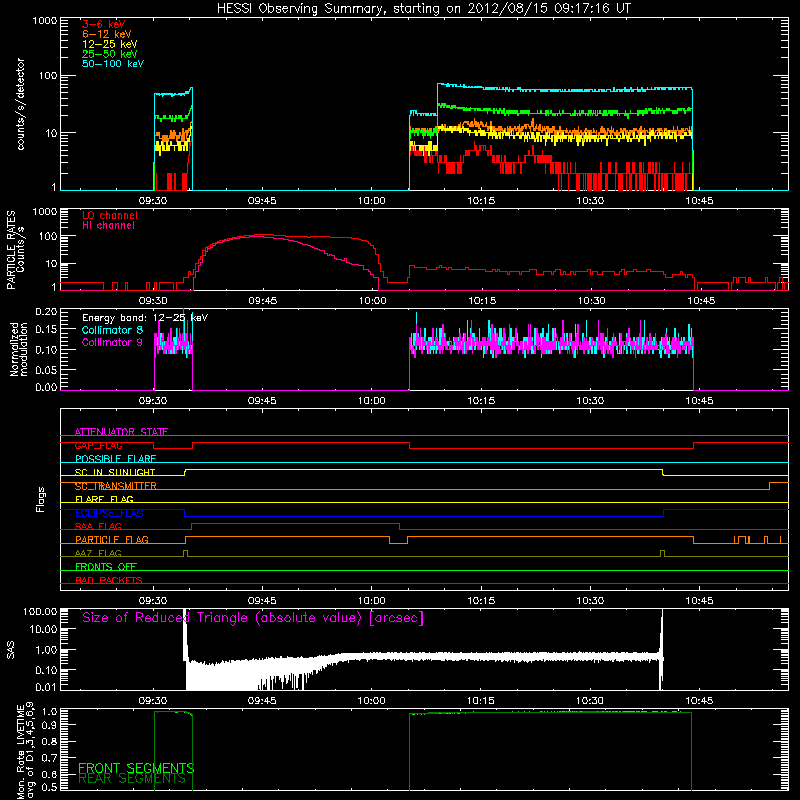Select the REAR SEGMENTS legend label

click(x=132, y=779)
